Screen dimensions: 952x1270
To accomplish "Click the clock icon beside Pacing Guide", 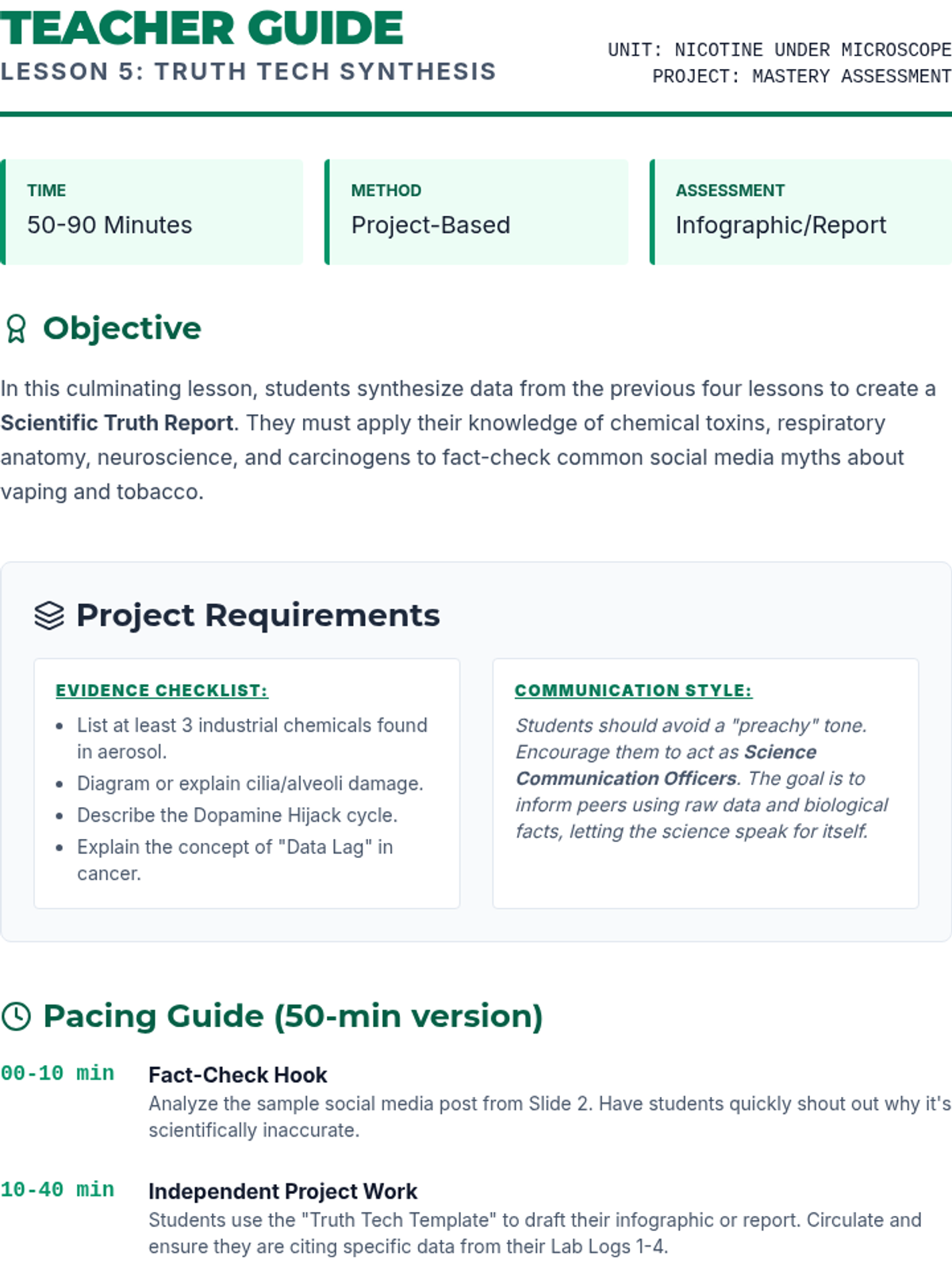I will tap(16, 1016).
